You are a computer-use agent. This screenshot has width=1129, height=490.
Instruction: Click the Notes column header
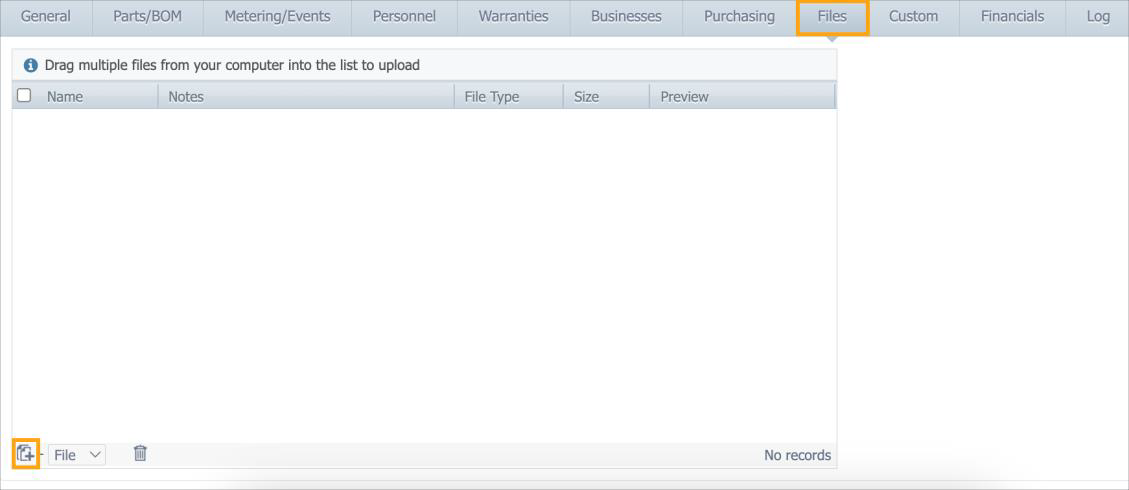tap(186, 96)
